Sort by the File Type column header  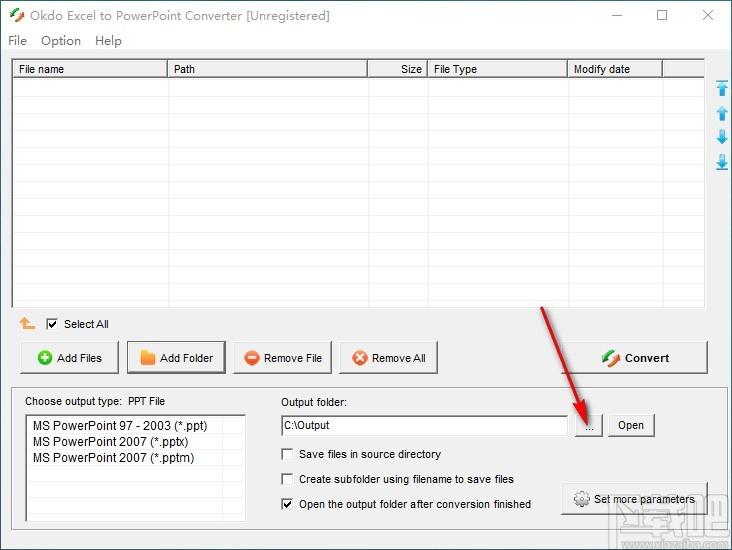click(x=497, y=69)
